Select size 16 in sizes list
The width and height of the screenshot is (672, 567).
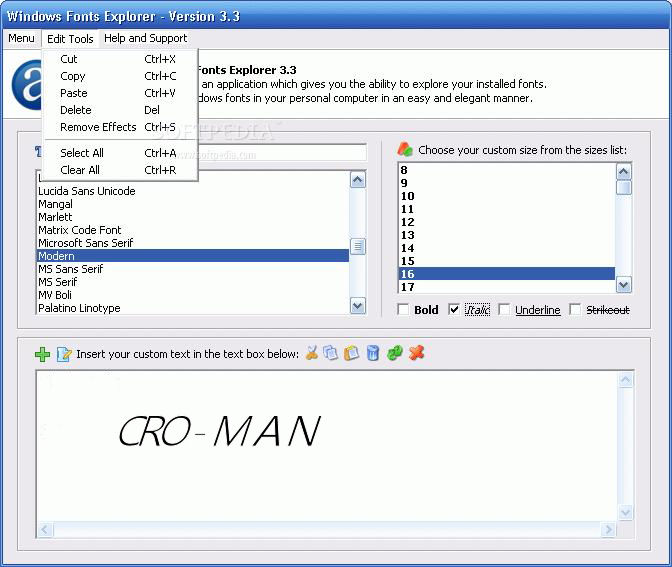(x=507, y=274)
